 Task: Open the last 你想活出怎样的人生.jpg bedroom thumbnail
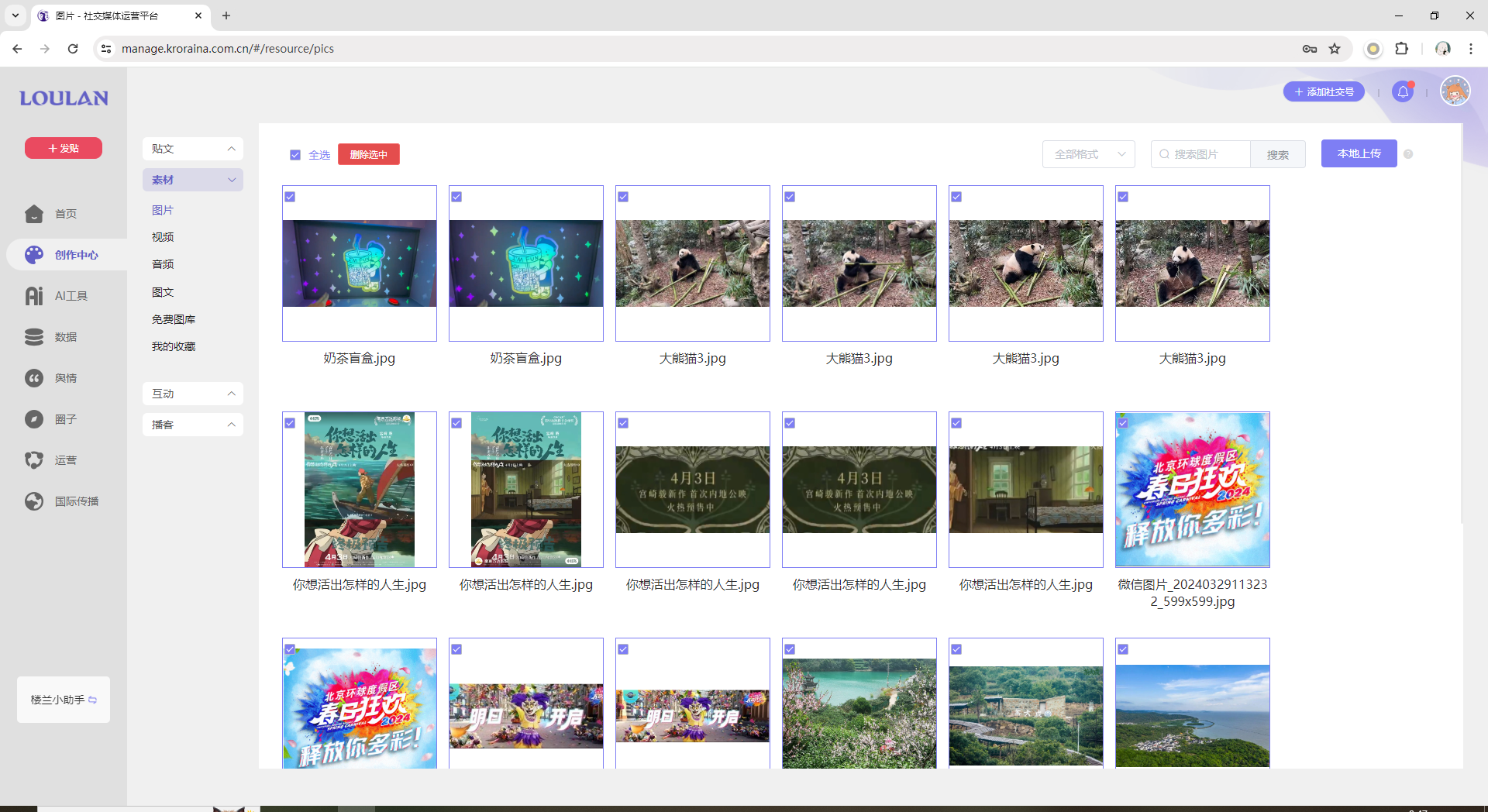tap(1026, 490)
